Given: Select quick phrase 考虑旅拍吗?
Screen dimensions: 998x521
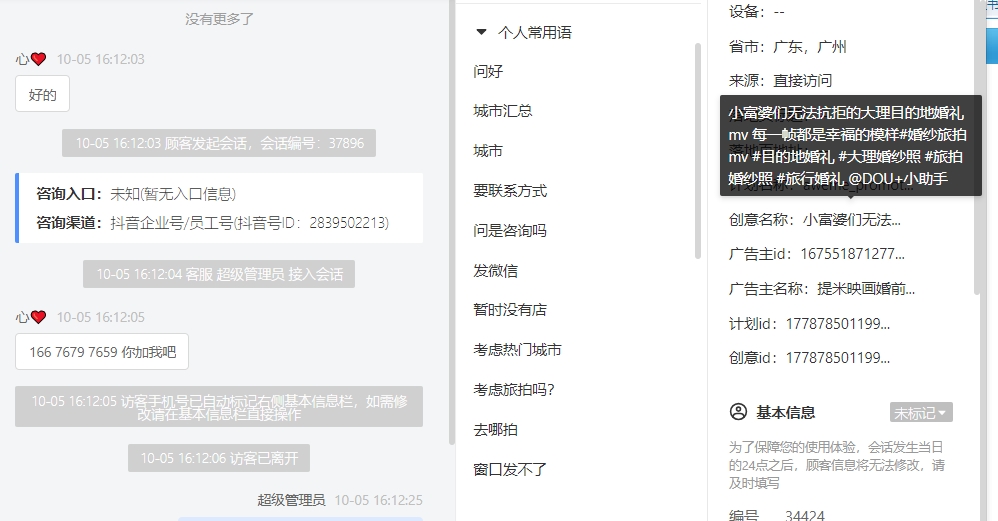Looking at the screenshot, I should pyautogui.click(x=514, y=389).
